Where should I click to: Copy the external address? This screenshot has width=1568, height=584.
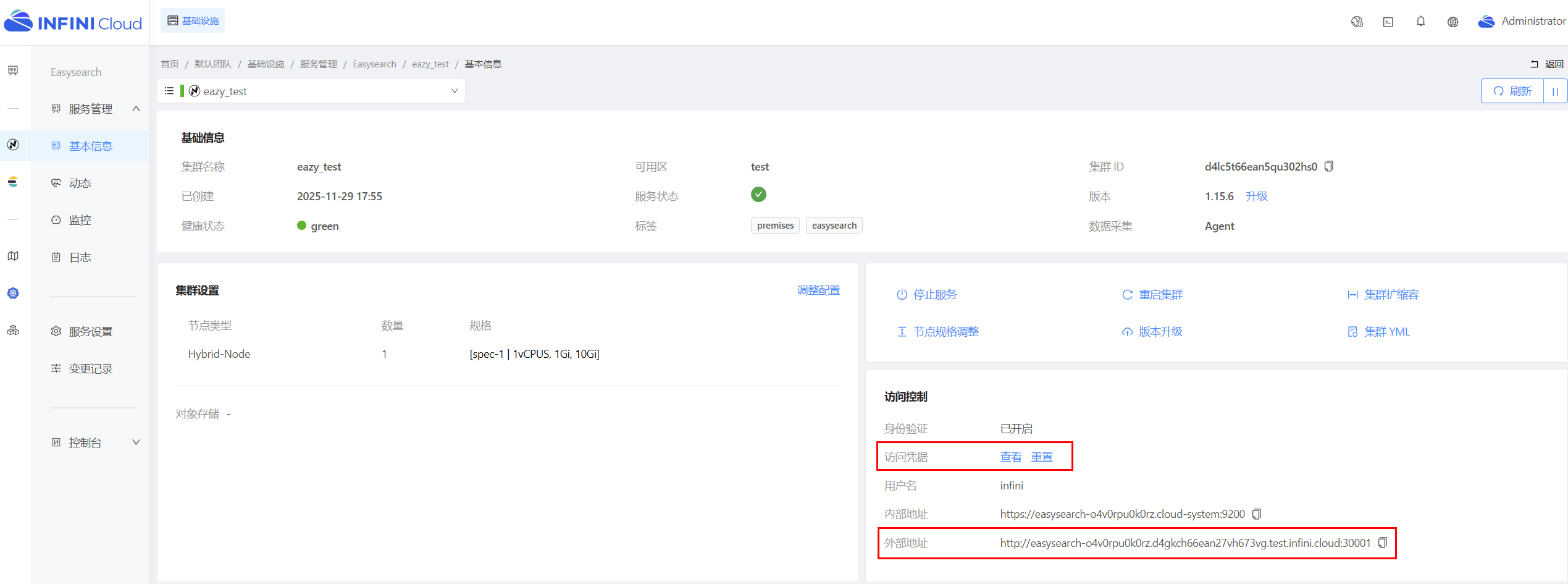1383,543
